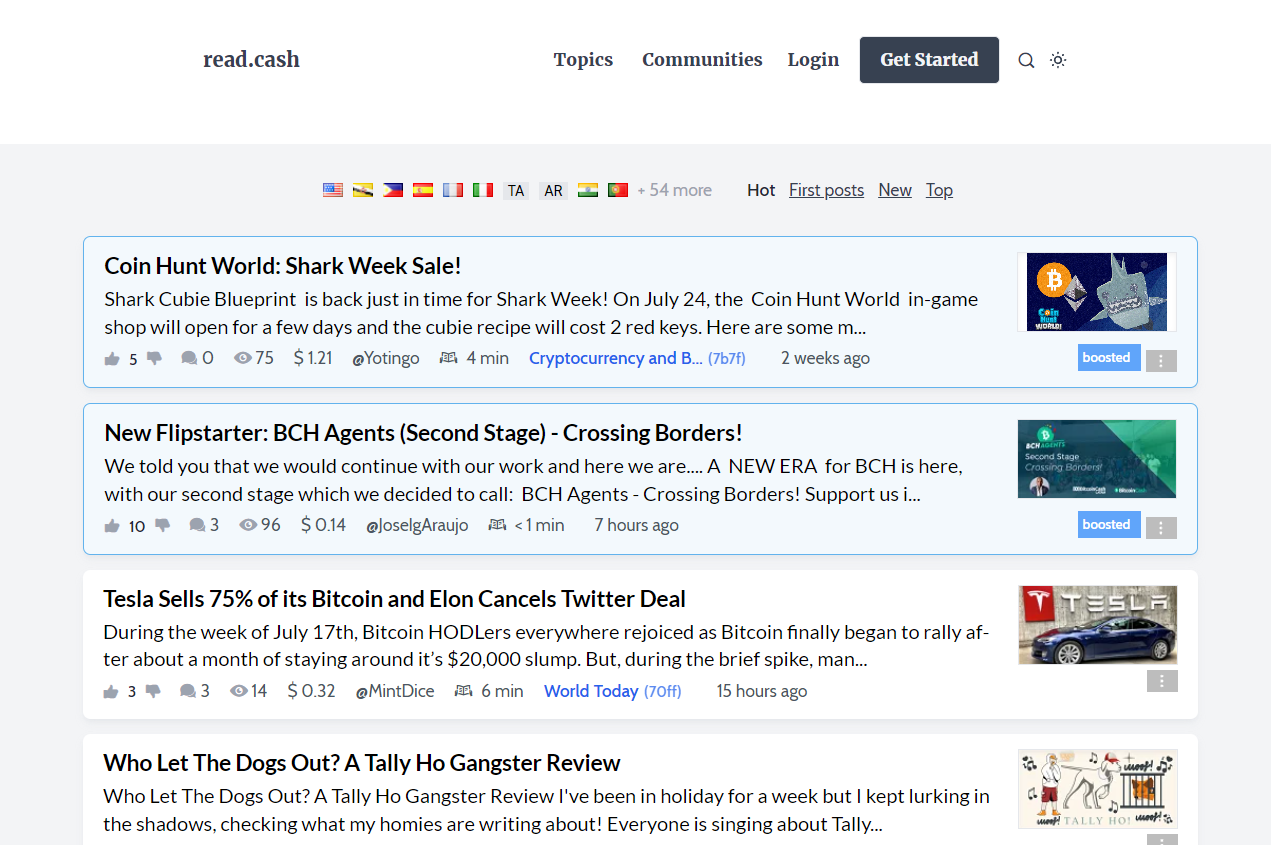Select the Italy flag language filter
The height and width of the screenshot is (845, 1271).
[483, 190]
